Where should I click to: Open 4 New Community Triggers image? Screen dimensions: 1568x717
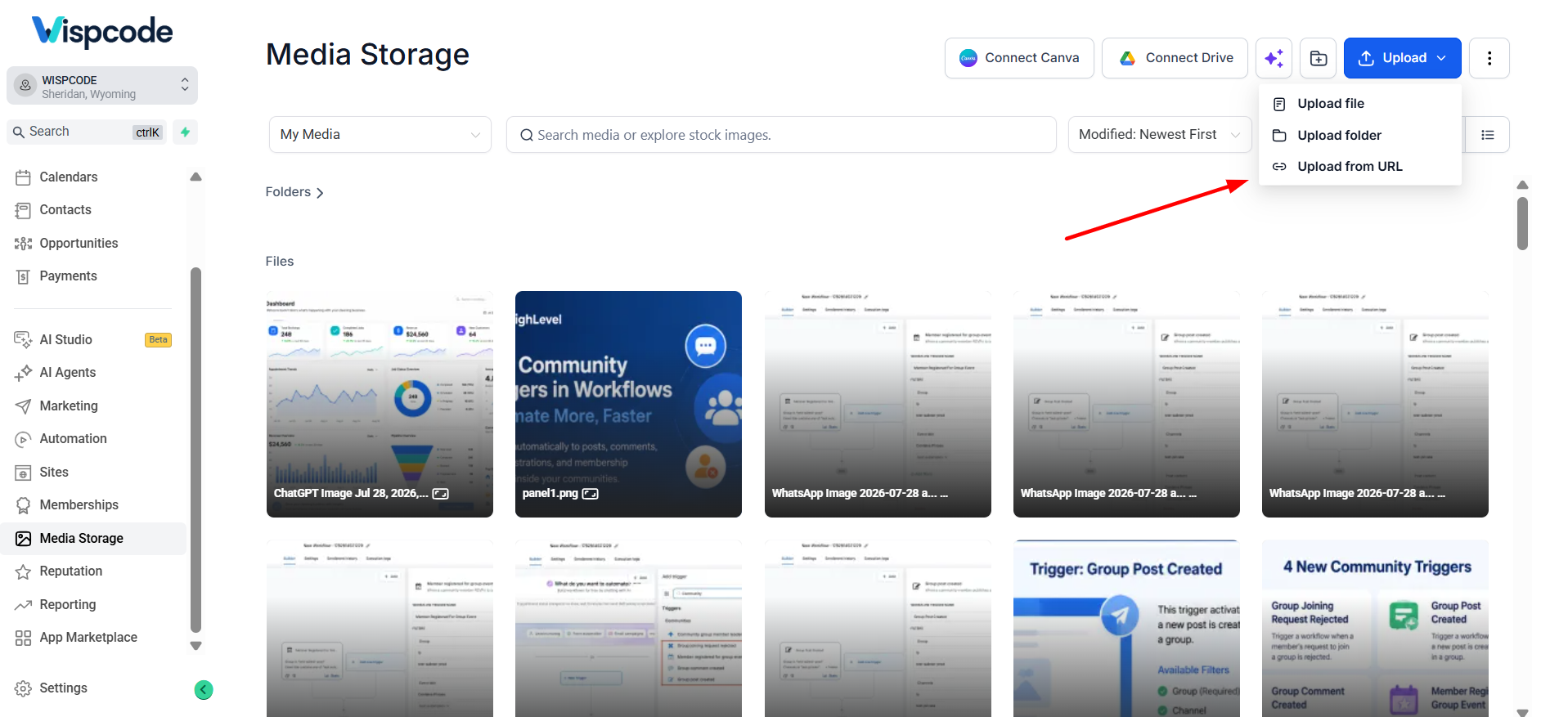(x=1375, y=628)
